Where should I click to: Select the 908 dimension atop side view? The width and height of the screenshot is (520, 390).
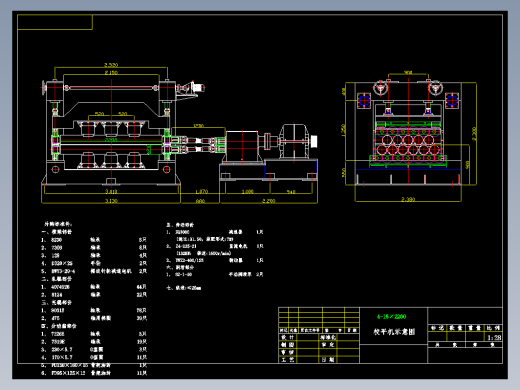tap(408, 72)
